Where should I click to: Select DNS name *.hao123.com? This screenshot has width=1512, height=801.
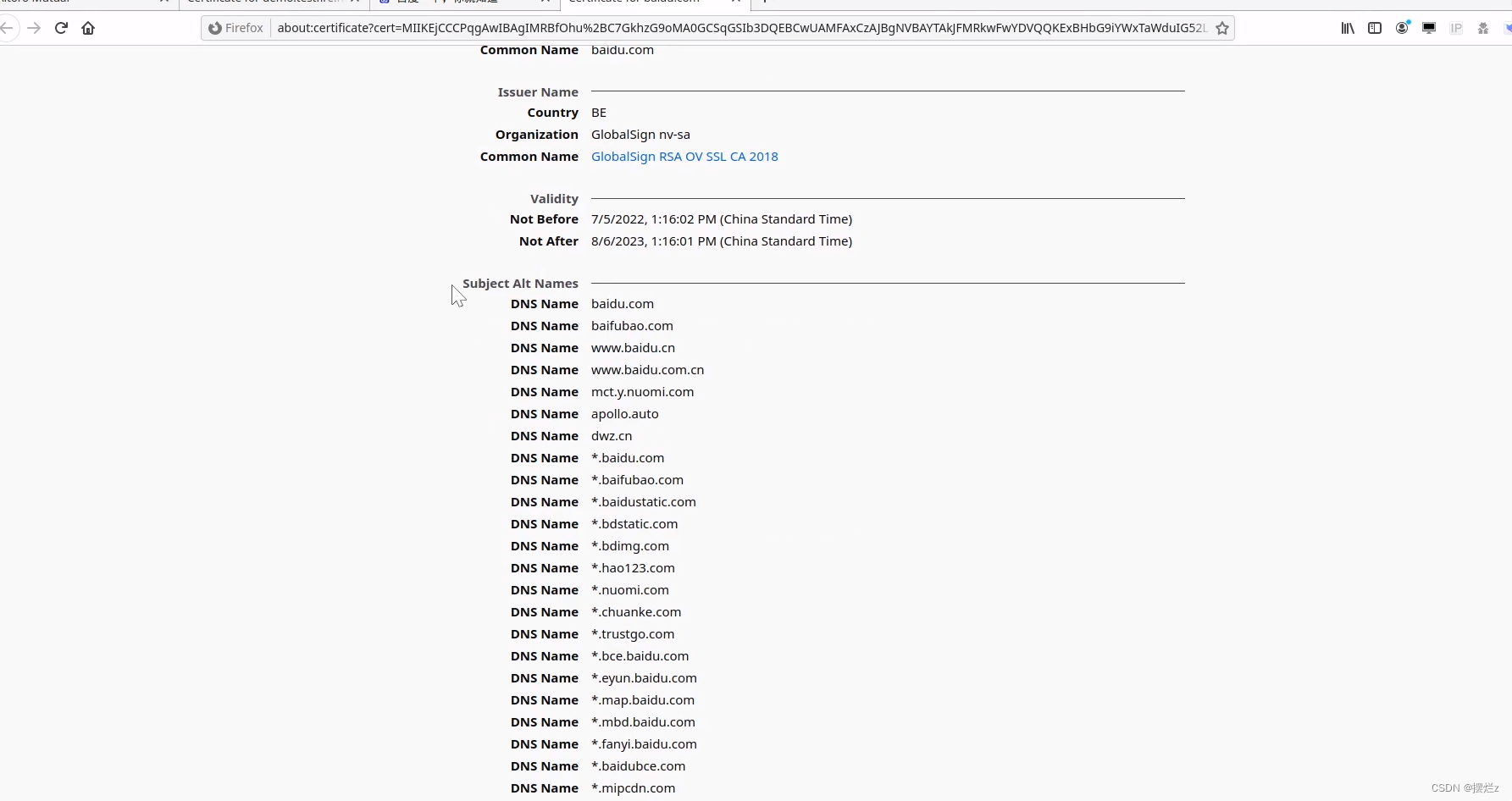[633, 568]
